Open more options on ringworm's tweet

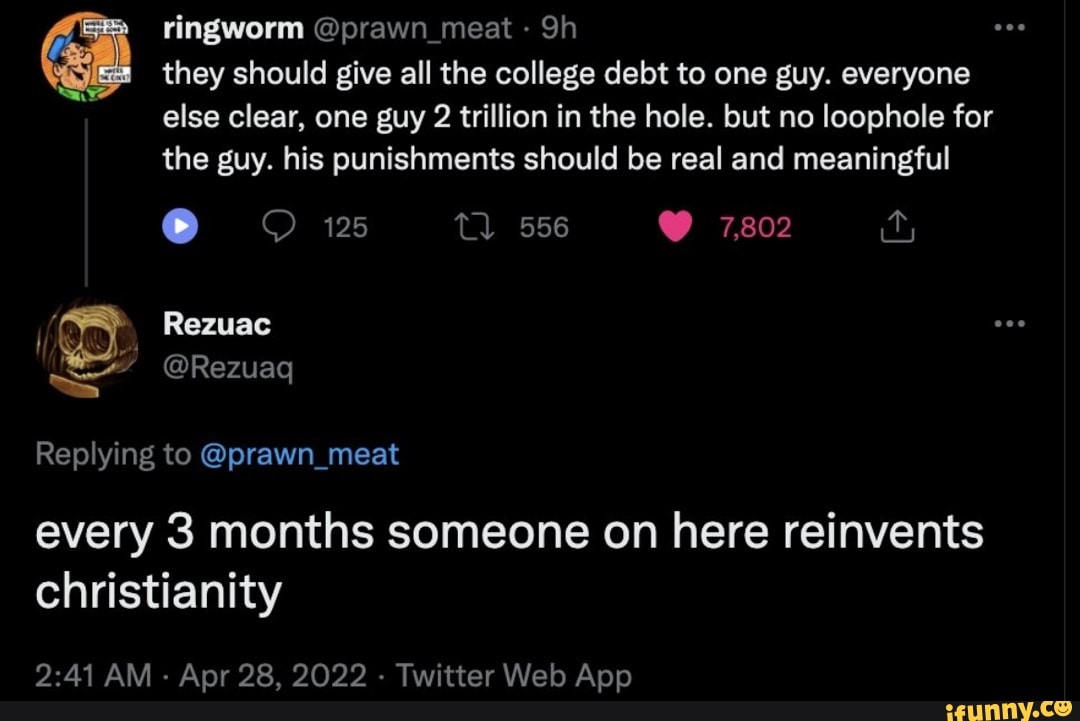1010,27
